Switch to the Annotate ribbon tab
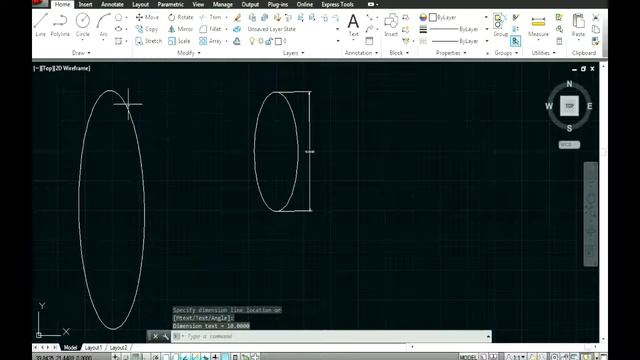Viewport: 640px width, 360px height. pos(112,4)
